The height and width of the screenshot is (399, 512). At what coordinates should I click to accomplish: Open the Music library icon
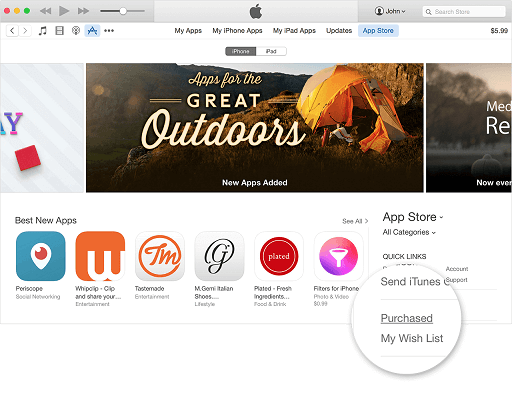42,31
